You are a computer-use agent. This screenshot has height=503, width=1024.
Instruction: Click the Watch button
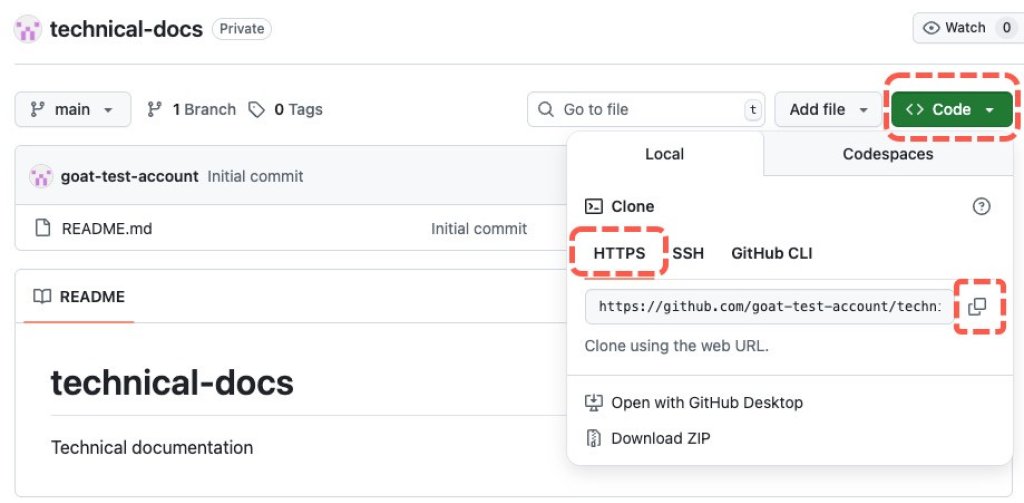[968, 28]
